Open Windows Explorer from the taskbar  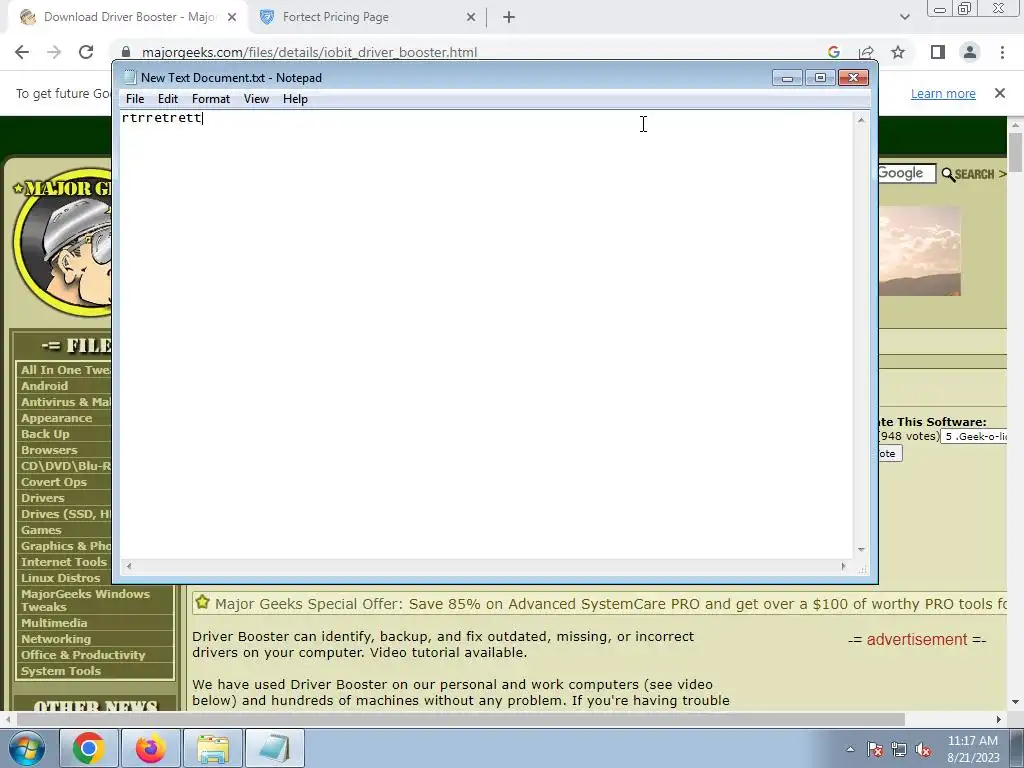point(213,748)
